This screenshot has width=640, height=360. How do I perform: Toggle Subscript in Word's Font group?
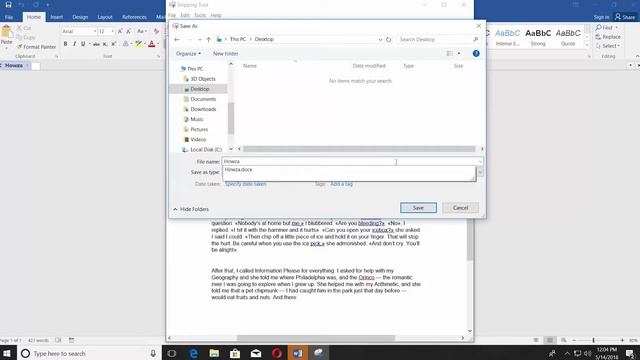[x=105, y=44]
